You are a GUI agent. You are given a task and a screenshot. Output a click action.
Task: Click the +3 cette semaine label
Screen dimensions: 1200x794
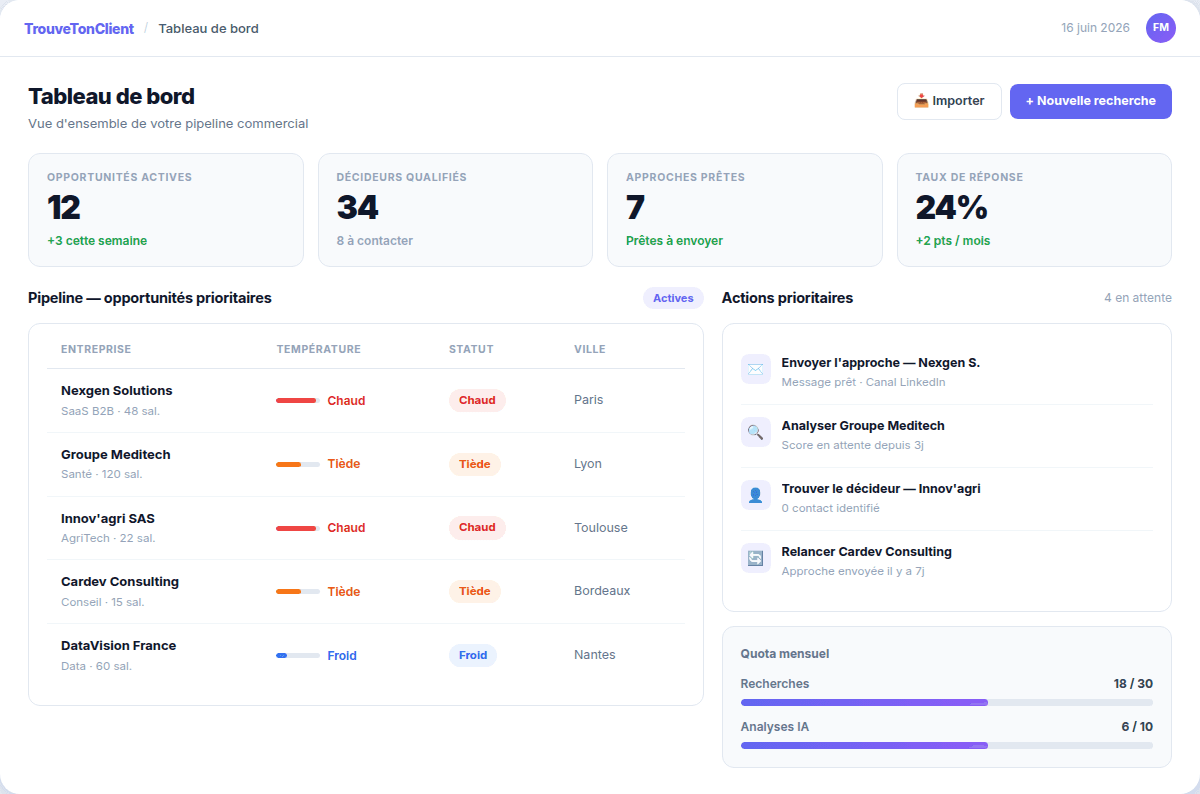click(97, 241)
